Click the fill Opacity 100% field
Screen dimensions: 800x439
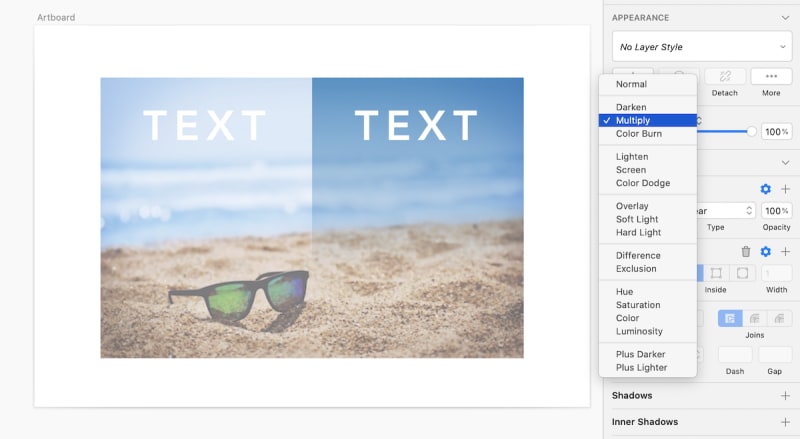click(777, 211)
